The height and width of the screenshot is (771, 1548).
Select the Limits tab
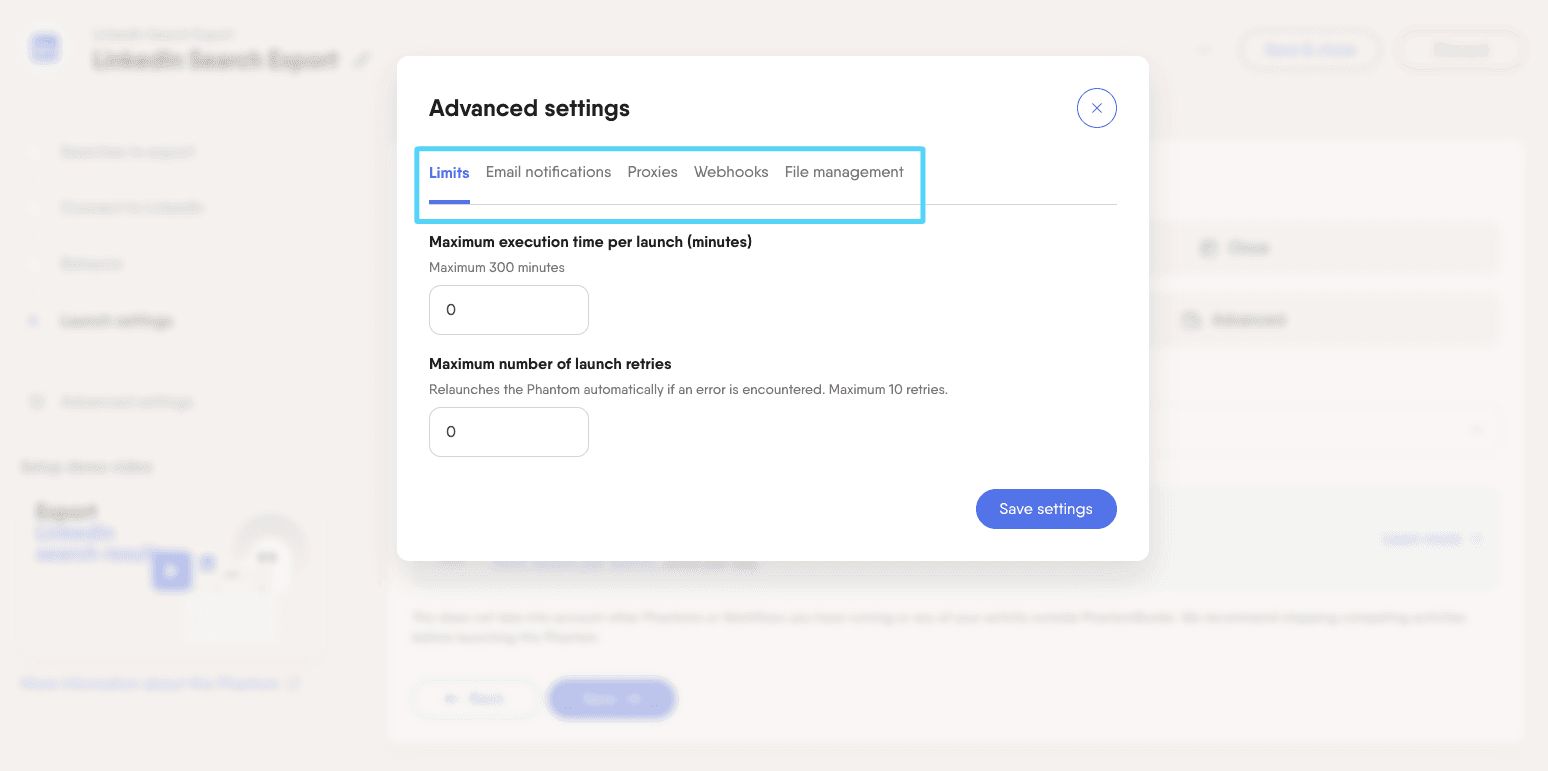(x=449, y=173)
